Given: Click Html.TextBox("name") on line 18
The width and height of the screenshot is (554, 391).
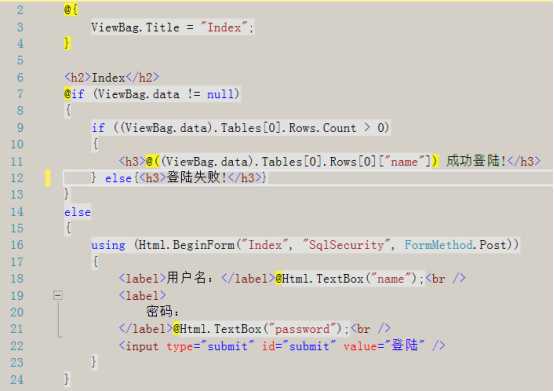Looking at the screenshot, I should click(349, 279).
